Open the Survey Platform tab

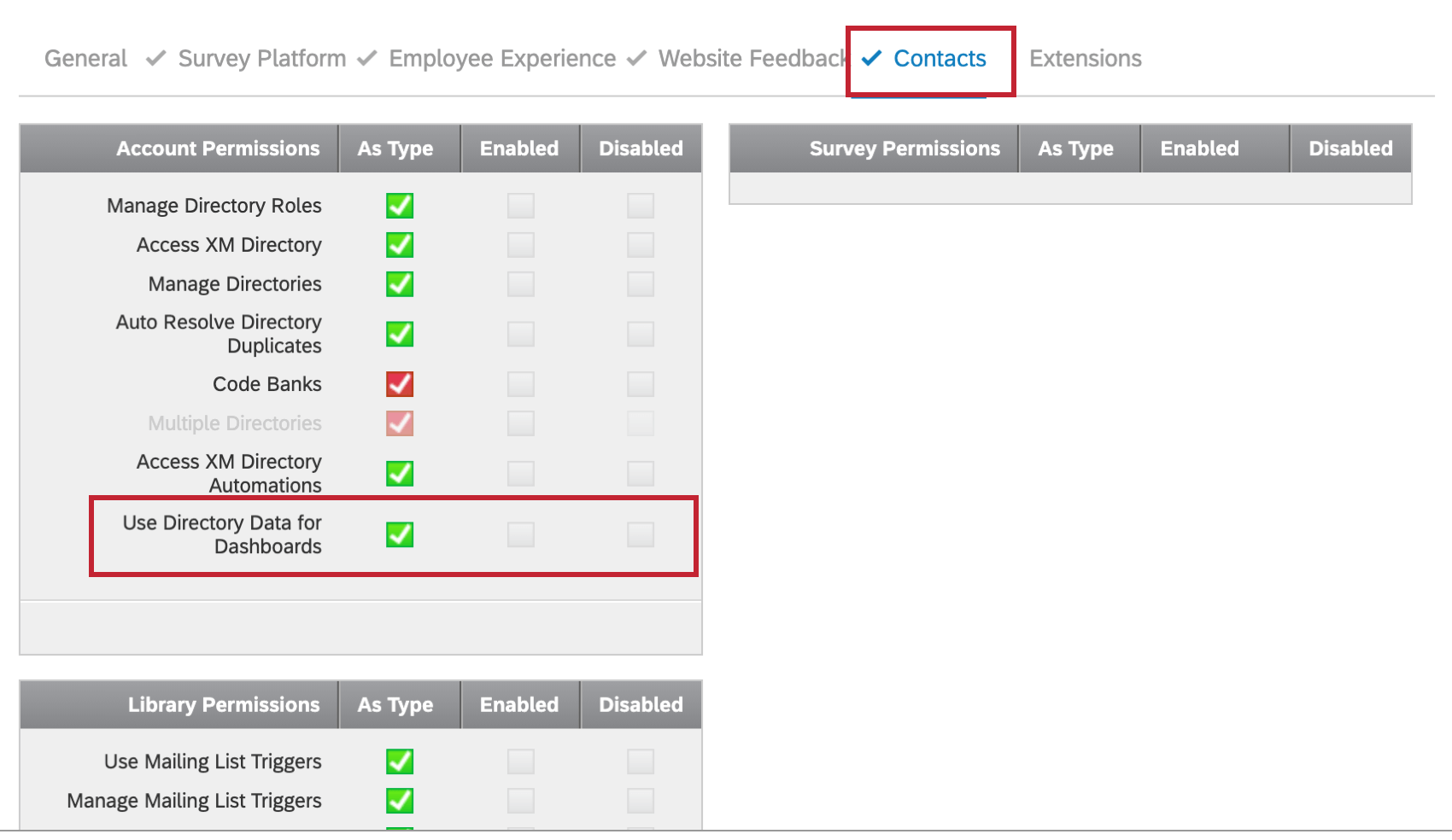(x=261, y=58)
